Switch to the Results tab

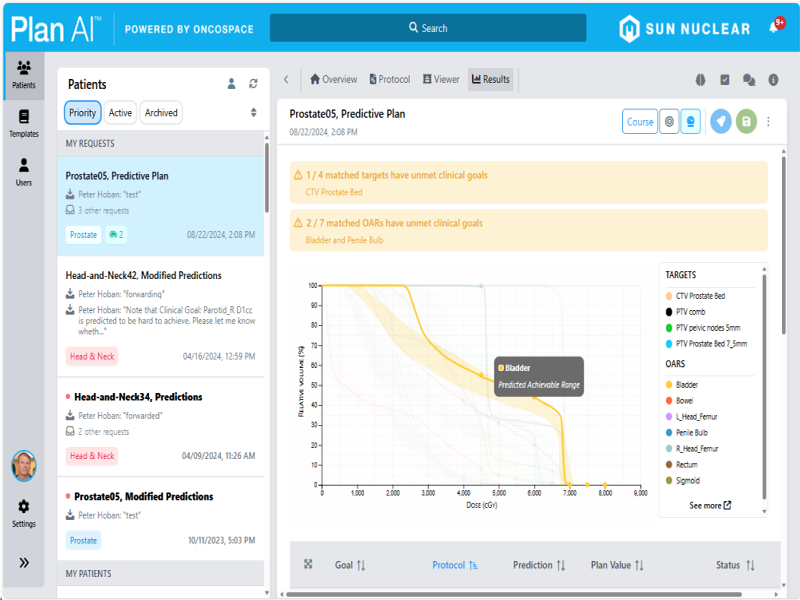tap(490, 80)
